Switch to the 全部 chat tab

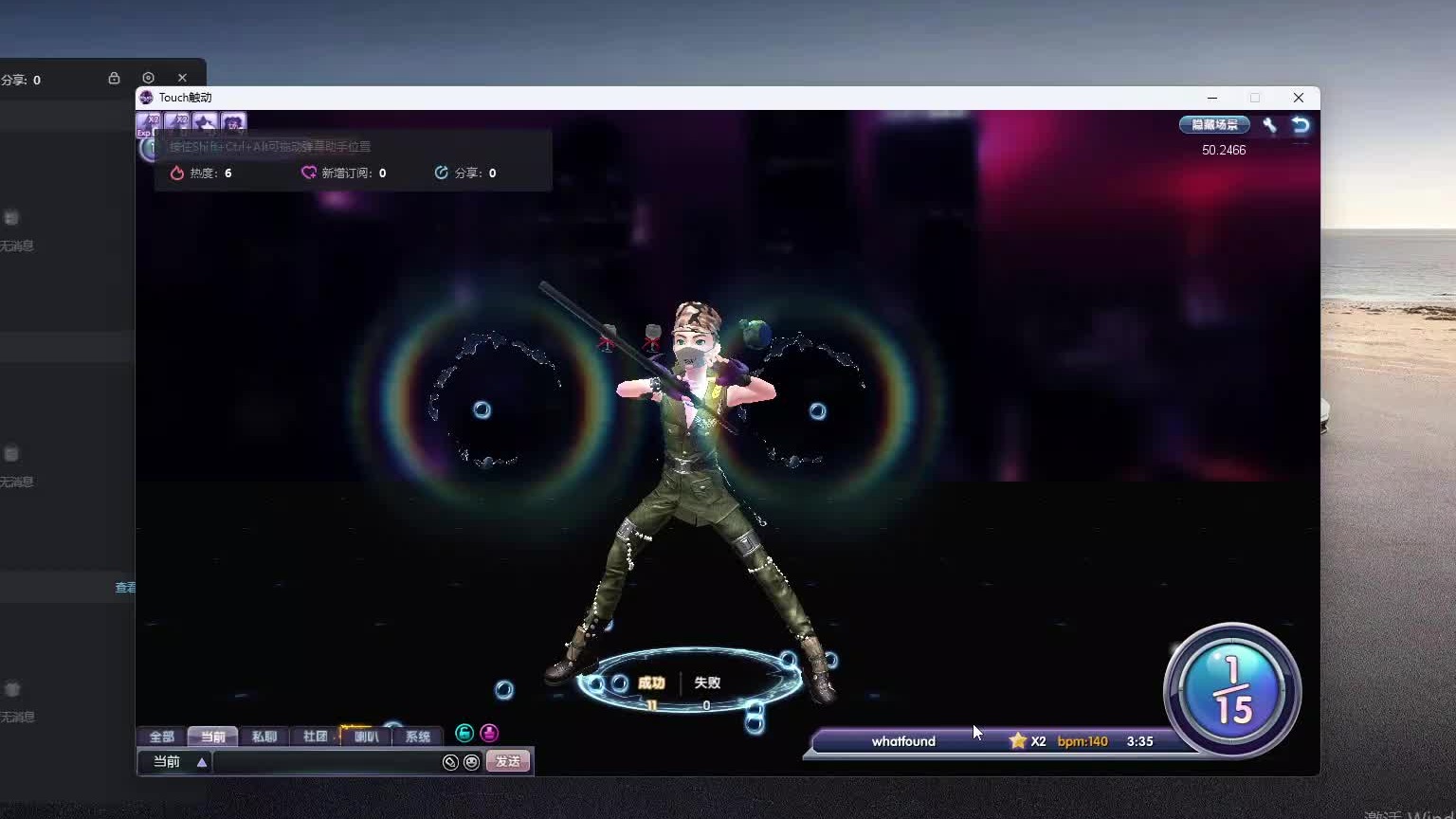(161, 737)
